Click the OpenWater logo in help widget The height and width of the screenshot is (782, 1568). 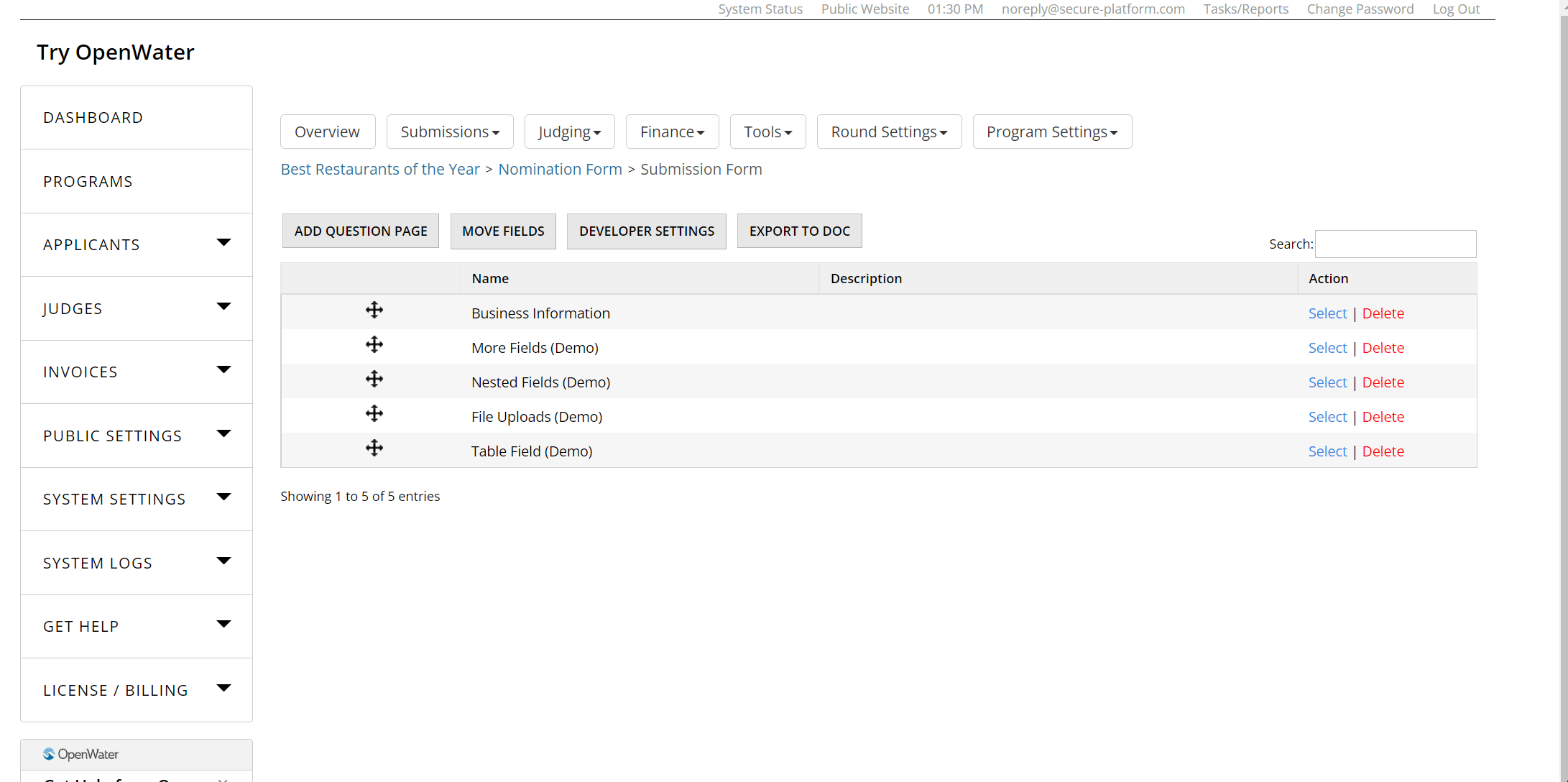point(80,754)
